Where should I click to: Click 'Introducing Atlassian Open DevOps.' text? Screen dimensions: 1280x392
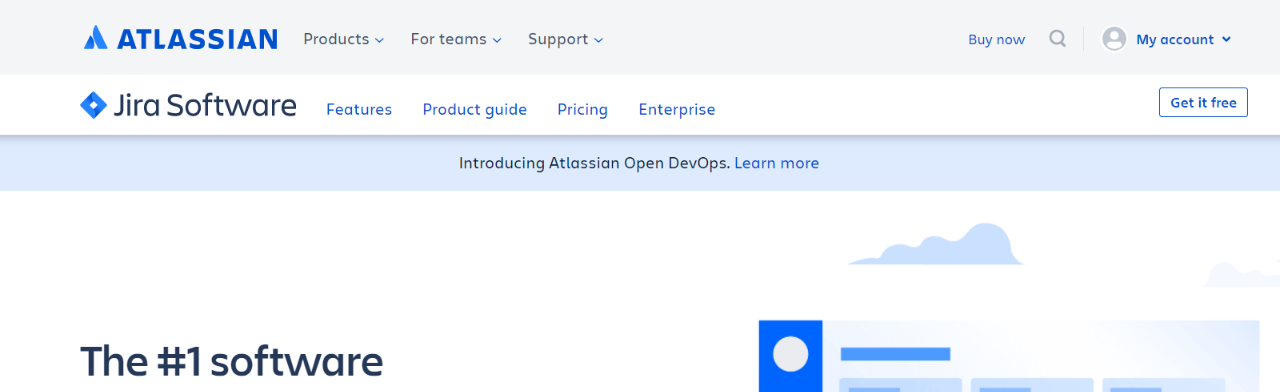pyautogui.click(x=594, y=163)
